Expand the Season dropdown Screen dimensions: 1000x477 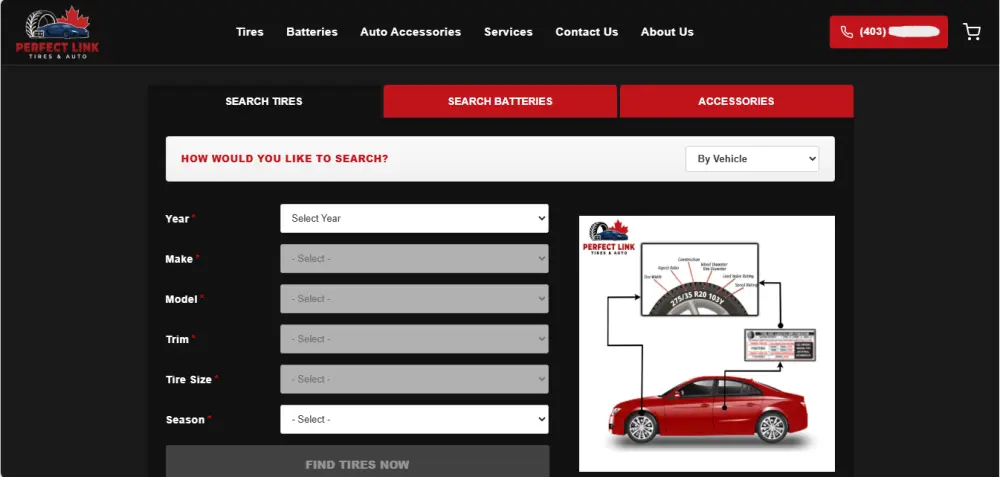pyautogui.click(x=414, y=419)
